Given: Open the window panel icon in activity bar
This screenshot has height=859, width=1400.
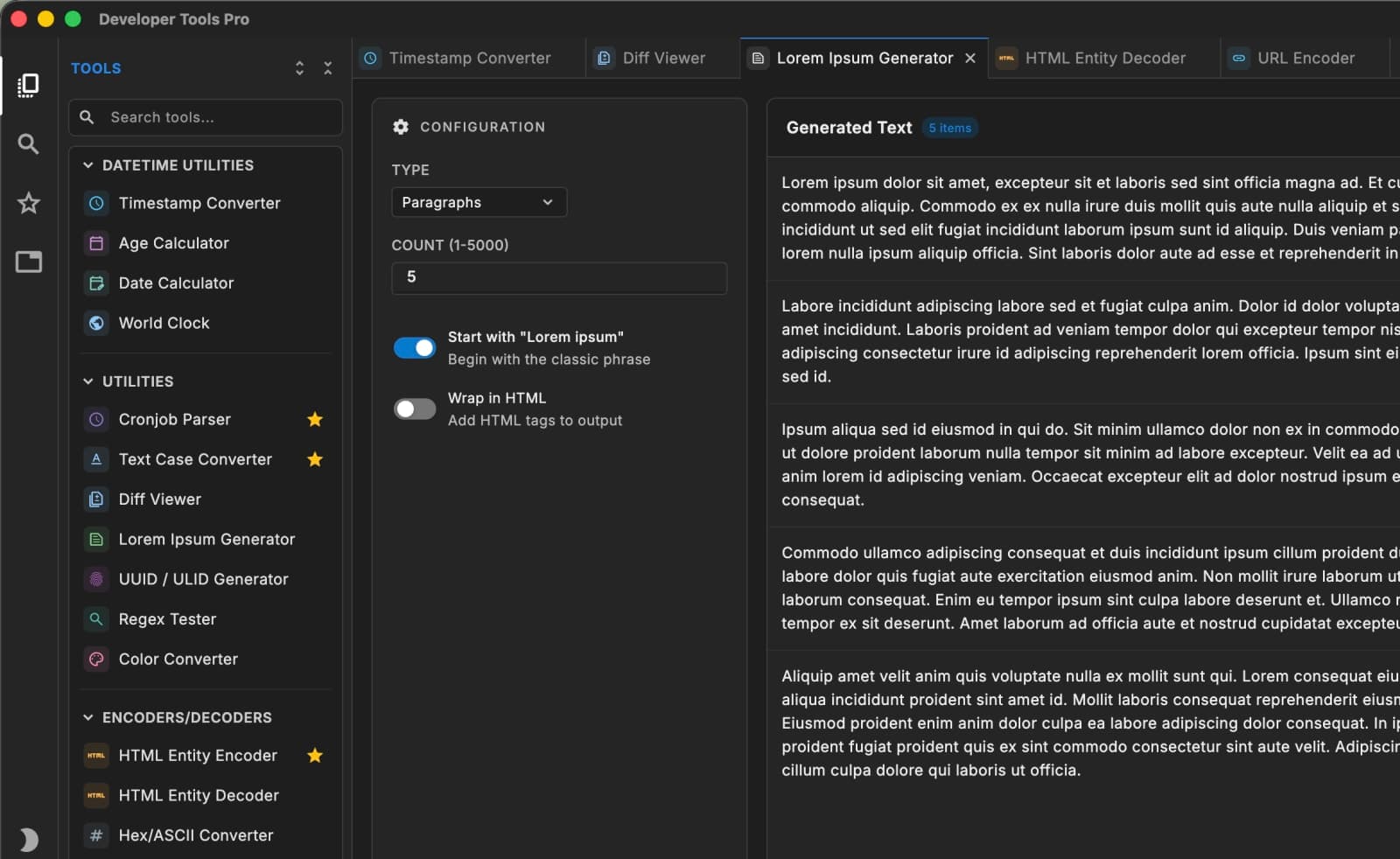Looking at the screenshot, I should click(x=28, y=262).
